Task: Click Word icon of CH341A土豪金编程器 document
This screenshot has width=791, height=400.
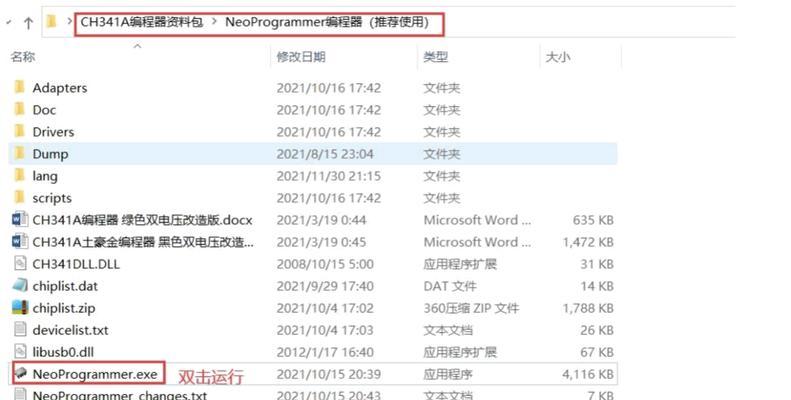Action: [x=20, y=242]
